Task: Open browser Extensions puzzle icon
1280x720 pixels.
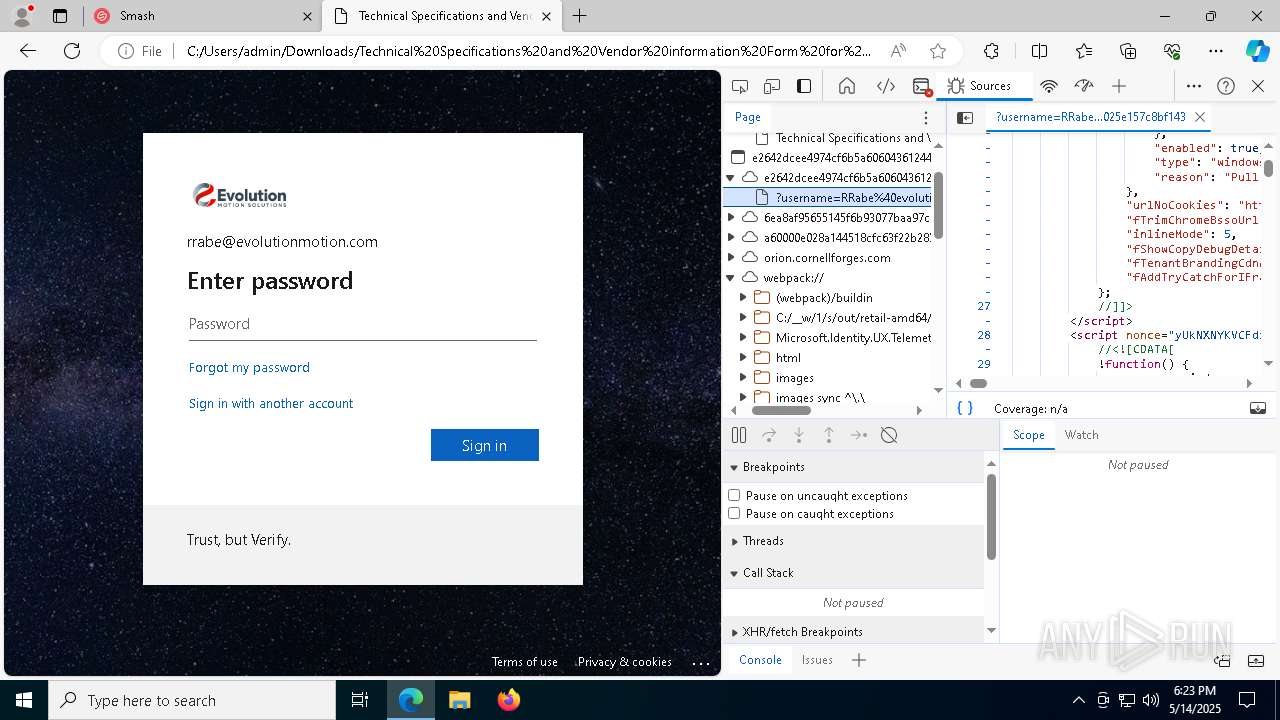Action: [x=991, y=51]
